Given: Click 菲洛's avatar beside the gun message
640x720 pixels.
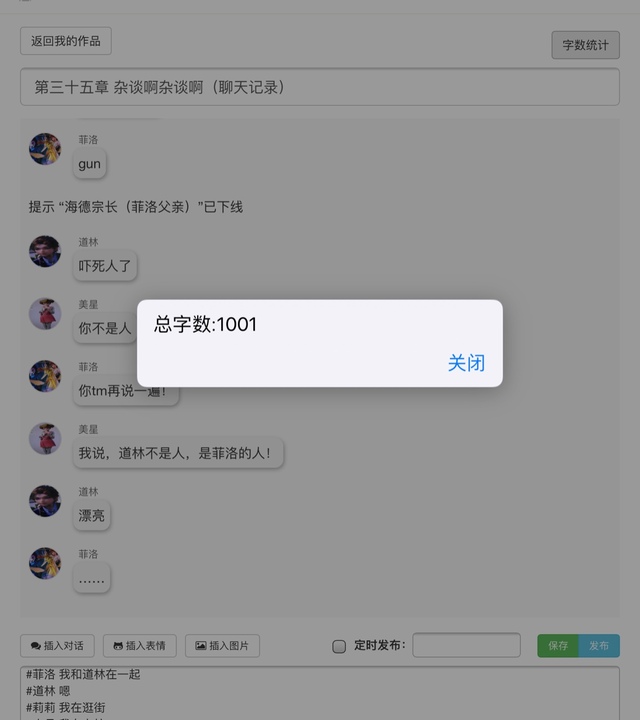Looking at the screenshot, I should (45, 149).
